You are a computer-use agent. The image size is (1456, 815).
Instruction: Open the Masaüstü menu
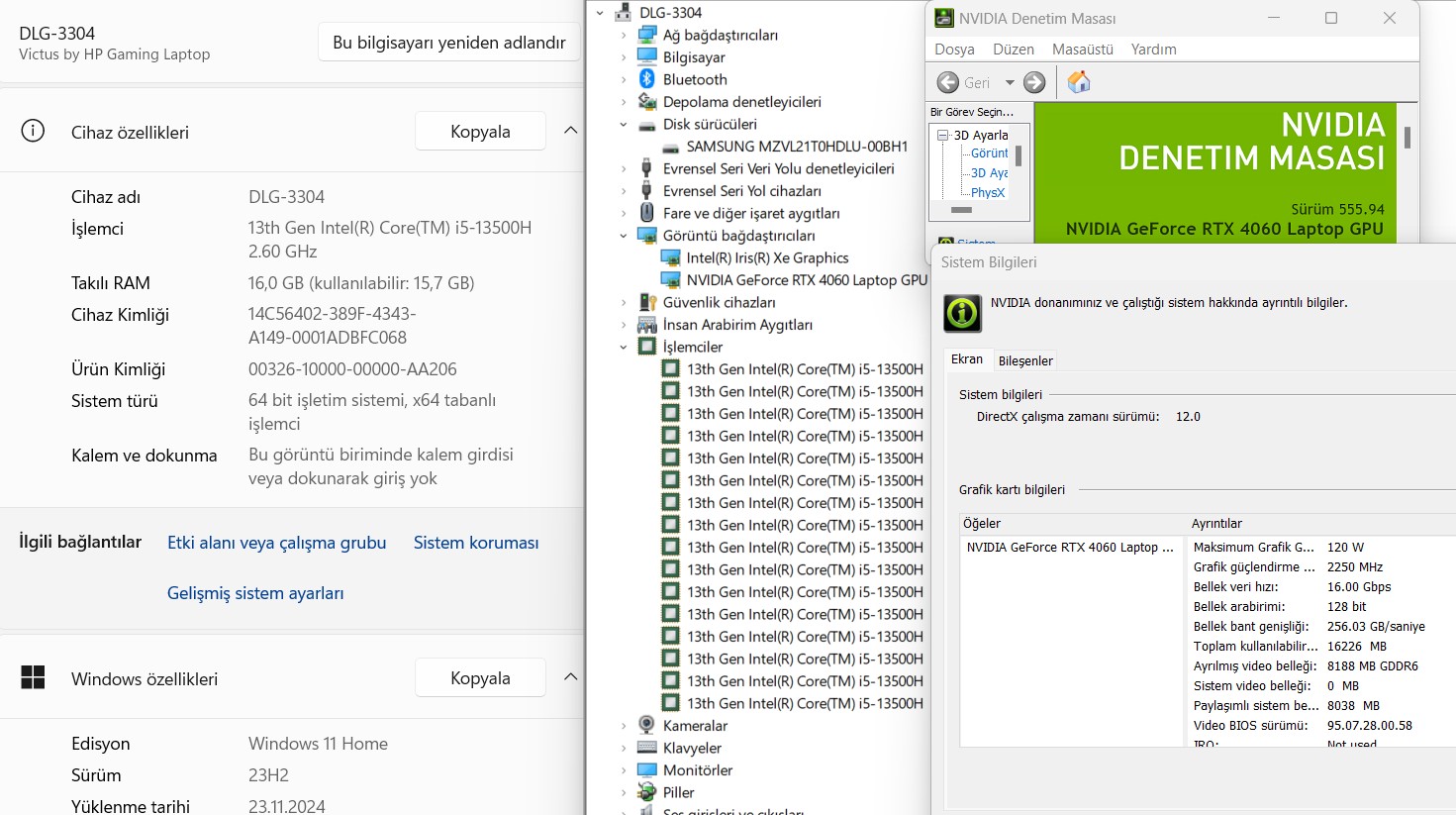[x=1083, y=50]
